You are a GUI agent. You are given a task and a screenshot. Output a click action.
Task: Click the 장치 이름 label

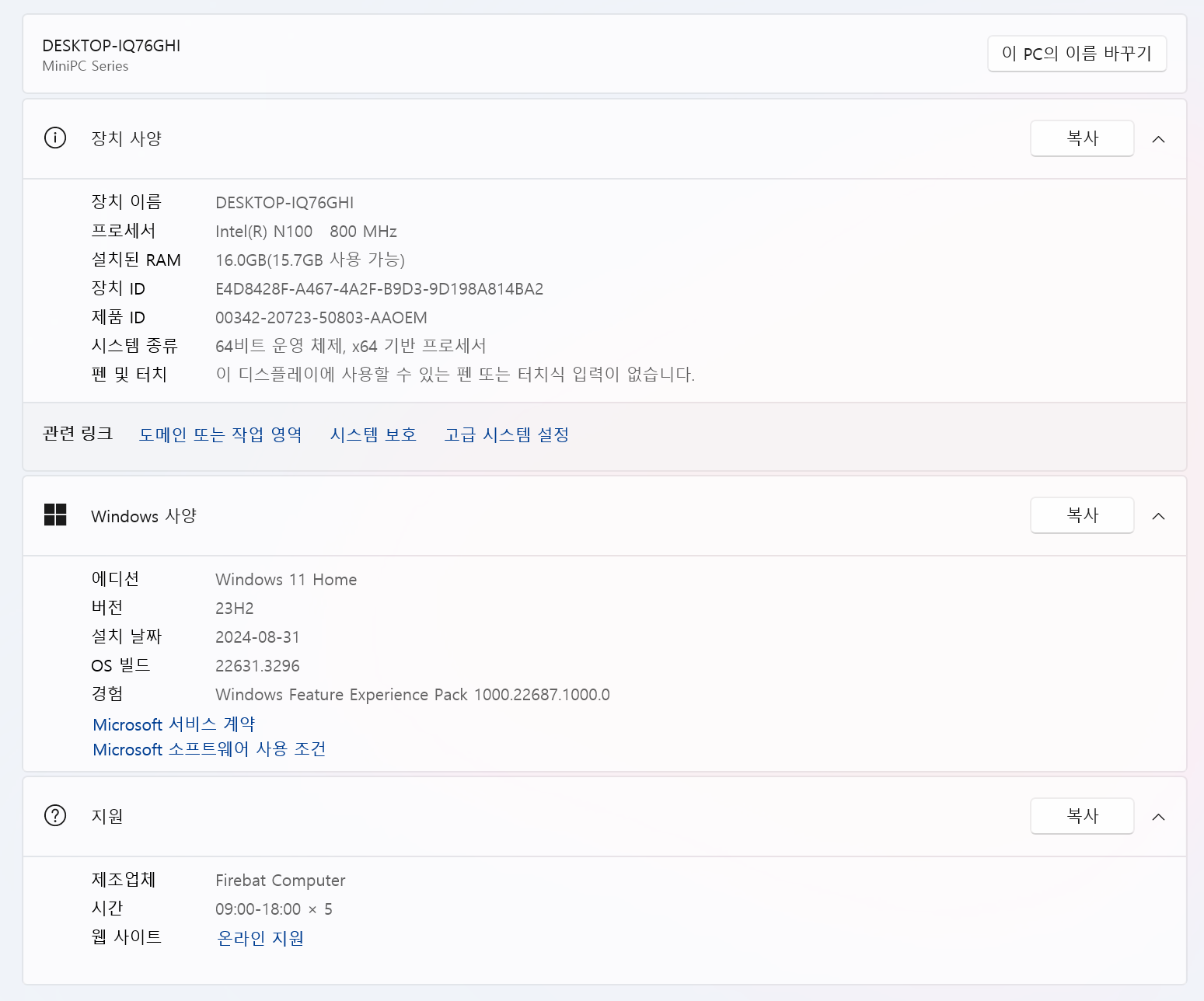(x=126, y=202)
